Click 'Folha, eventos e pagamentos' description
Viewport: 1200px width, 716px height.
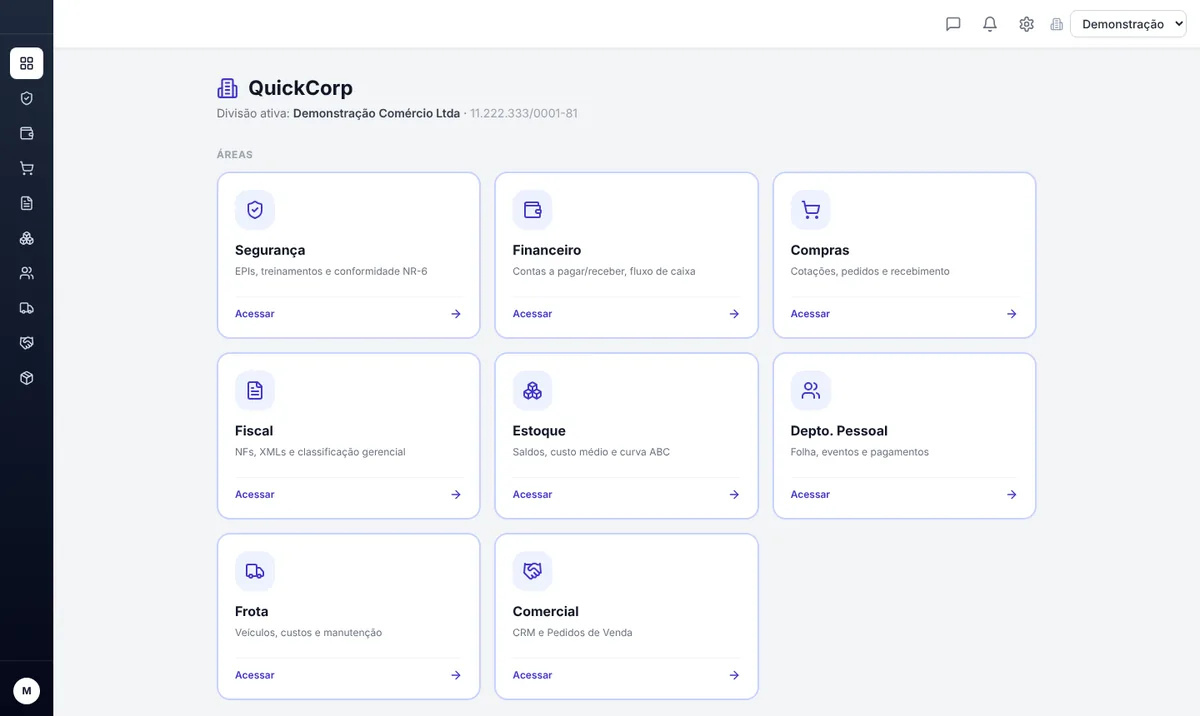(860, 452)
